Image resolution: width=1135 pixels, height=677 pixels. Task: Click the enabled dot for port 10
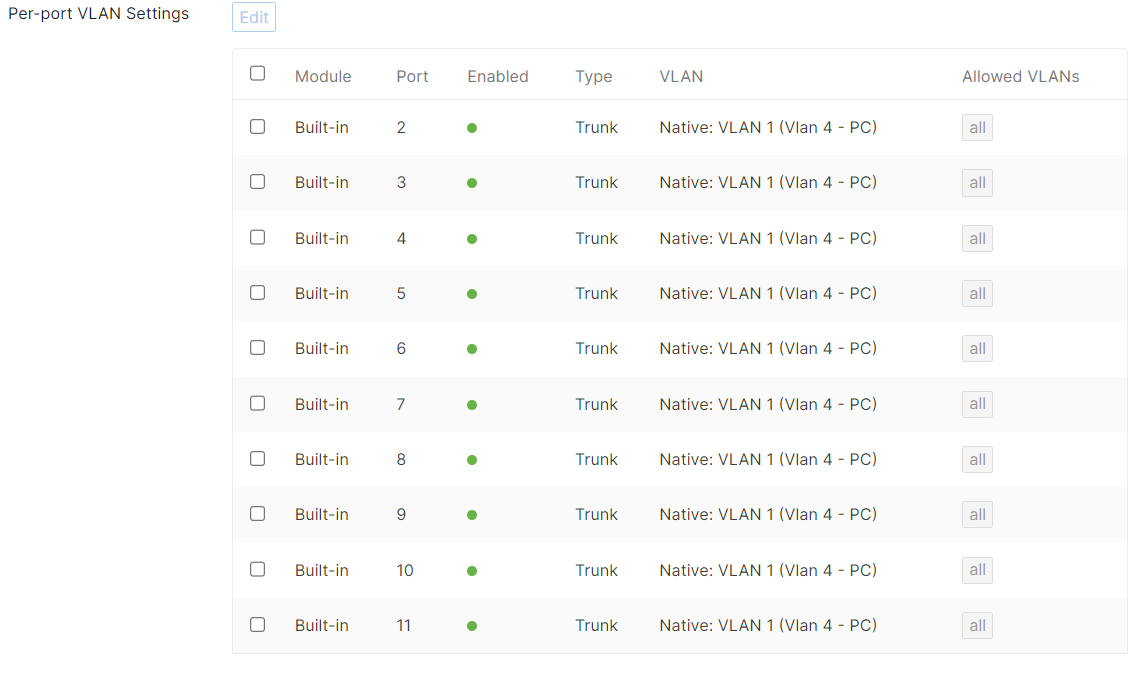tap(471, 569)
